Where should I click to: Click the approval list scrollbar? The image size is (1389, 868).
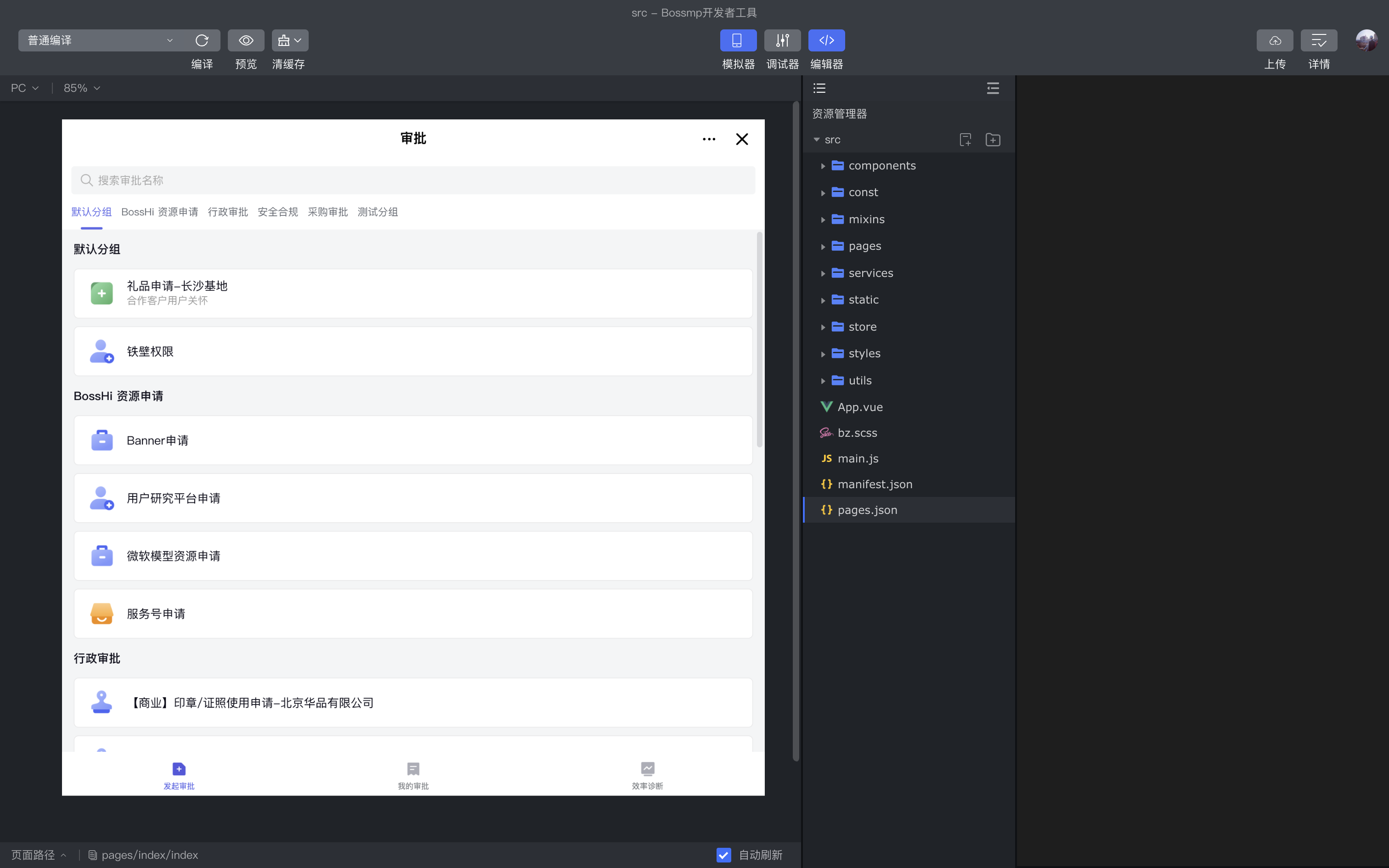coord(759,340)
